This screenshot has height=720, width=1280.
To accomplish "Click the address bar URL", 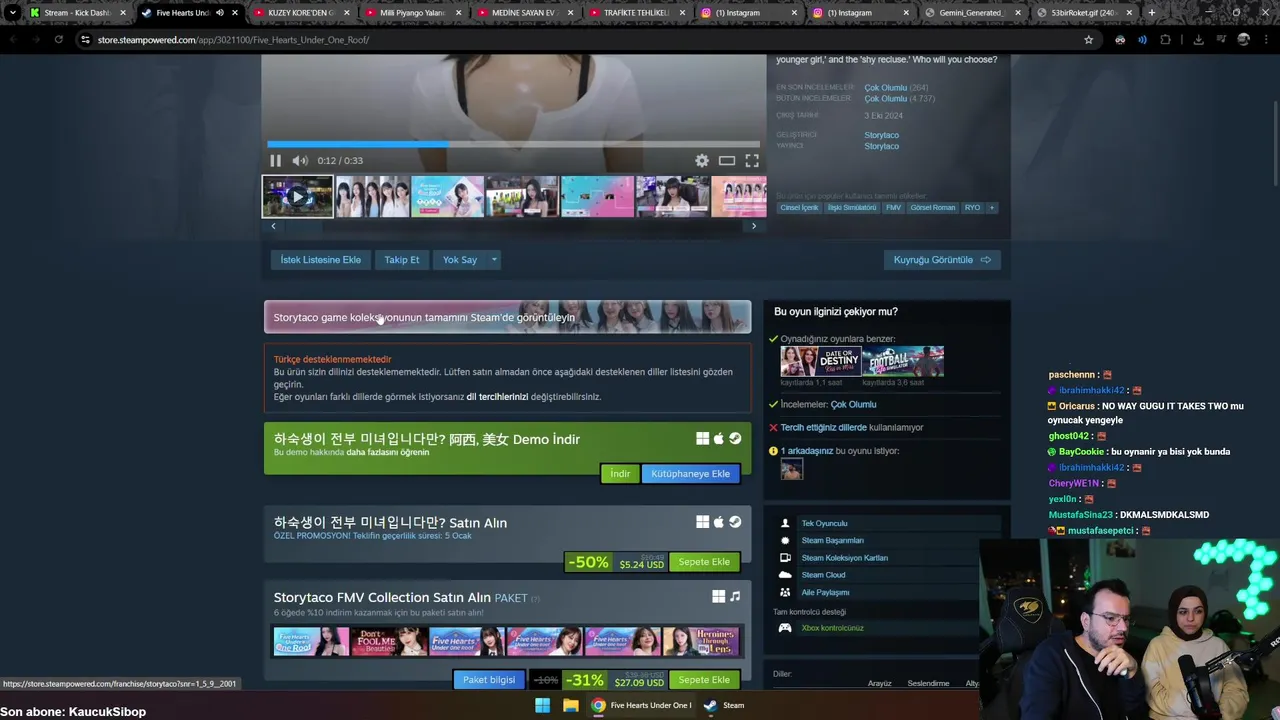I will (233, 40).
